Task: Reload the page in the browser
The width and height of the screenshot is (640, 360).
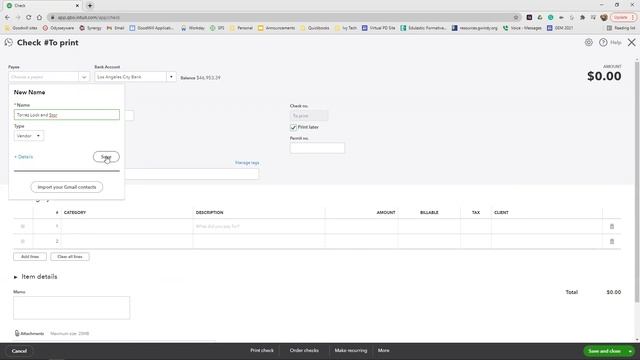Action: [x=29, y=18]
